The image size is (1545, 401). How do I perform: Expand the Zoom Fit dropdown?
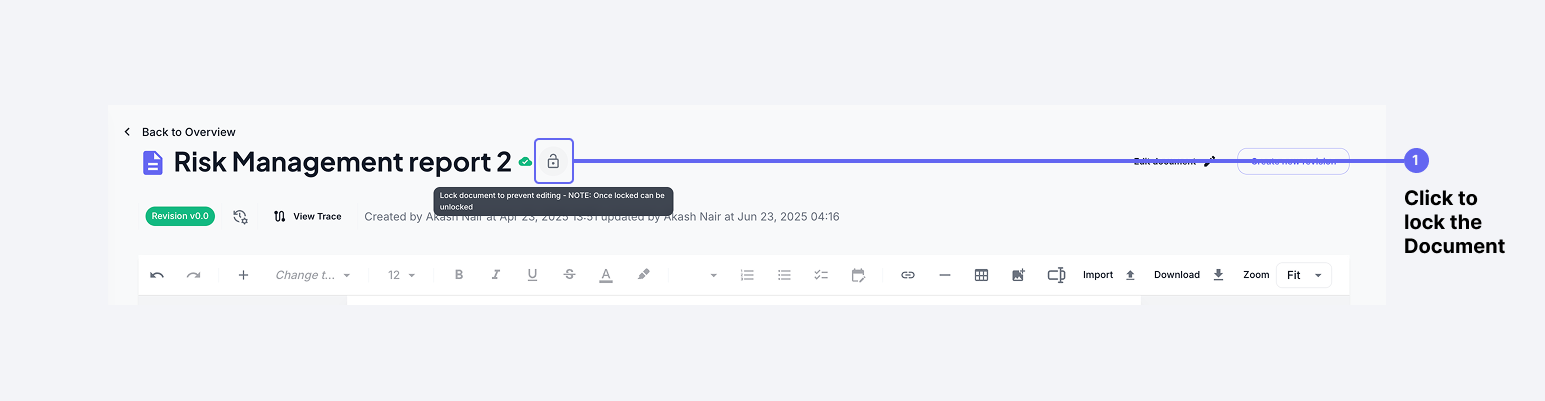coord(1304,275)
